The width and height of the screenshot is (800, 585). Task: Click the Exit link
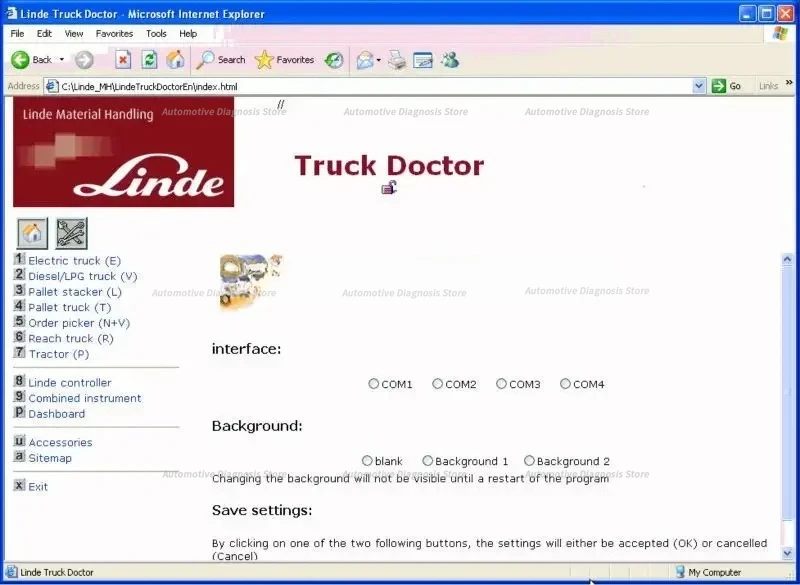click(x=38, y=487)
